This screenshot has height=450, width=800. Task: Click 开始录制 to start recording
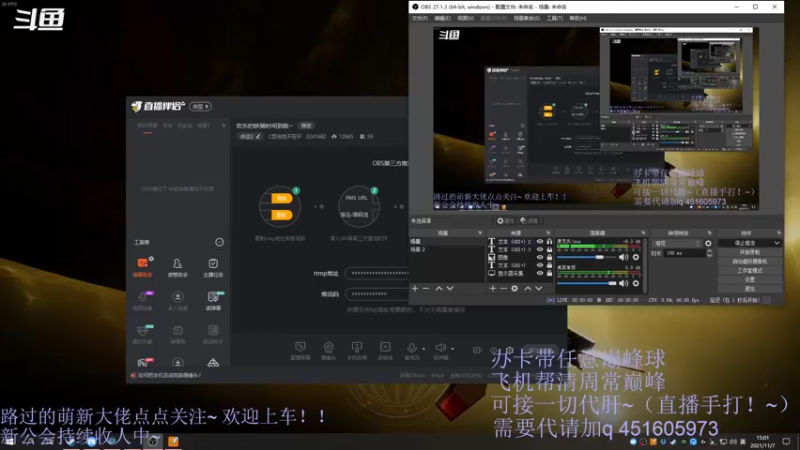tap(749, 253)
